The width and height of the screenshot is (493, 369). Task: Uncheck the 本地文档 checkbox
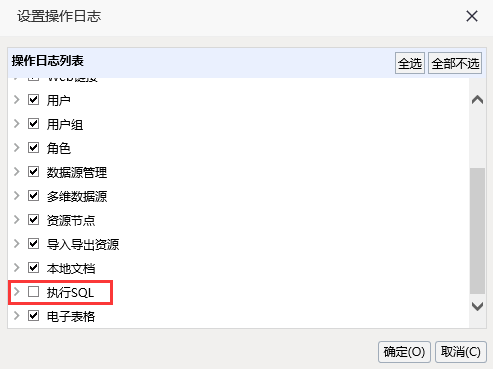click(x=33, y=268)
